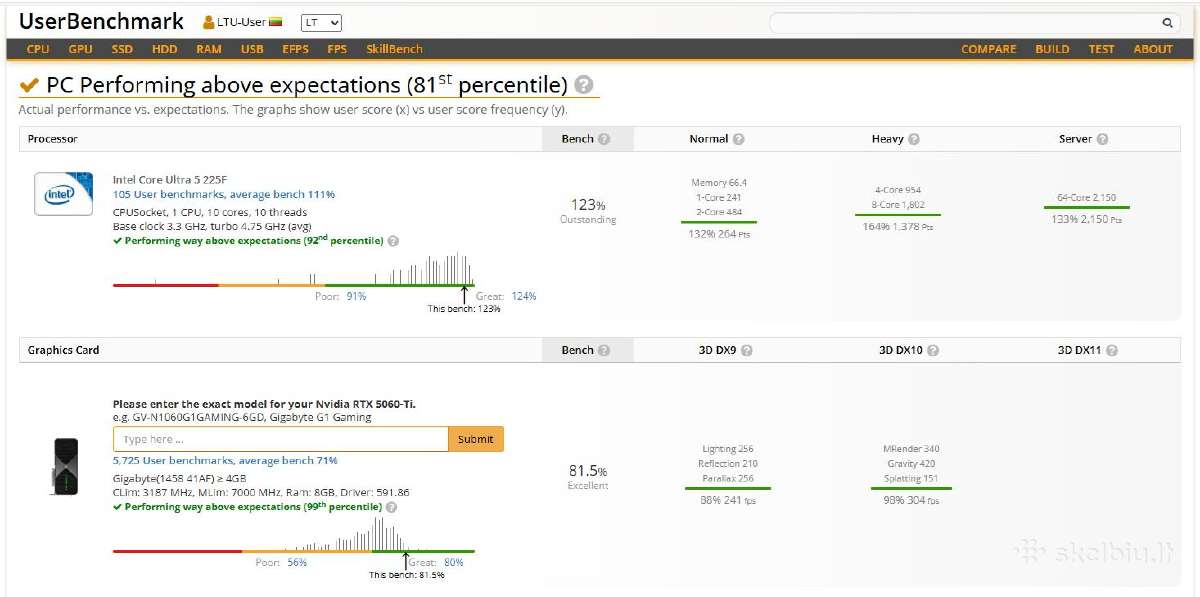The height and width of the screenshot is (597, 1200).
Task: Click the search magnifier icon
Action: pos(1167,22)
